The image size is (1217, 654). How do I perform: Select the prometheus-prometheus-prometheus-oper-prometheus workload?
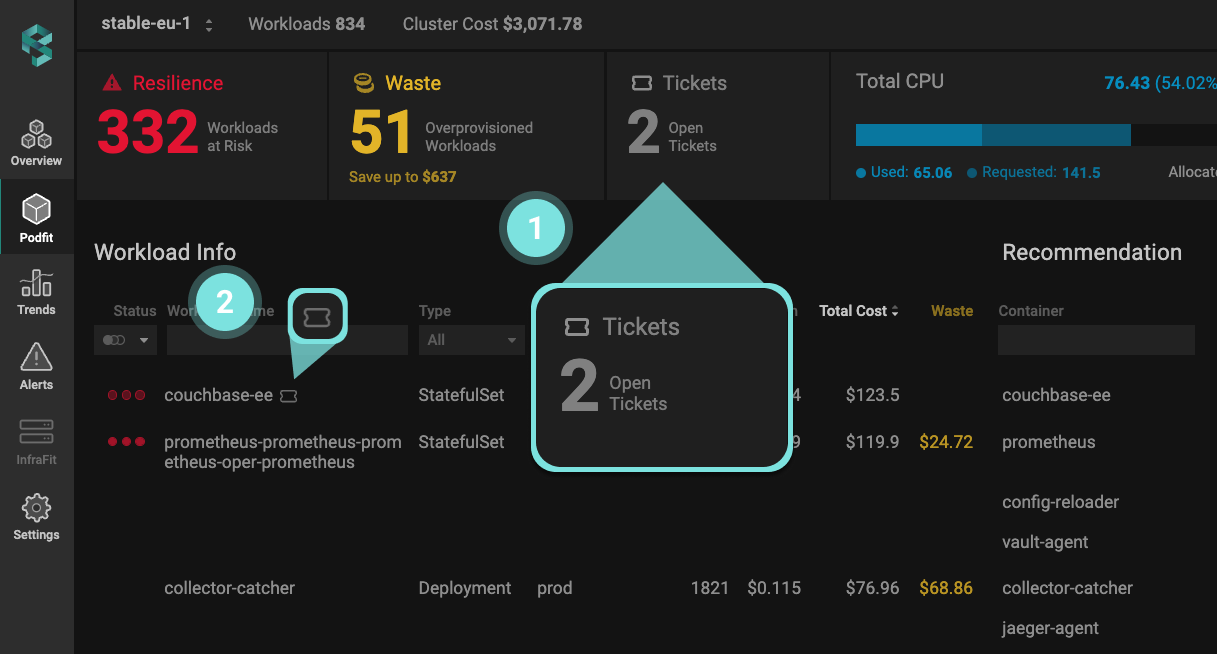pos(283,452)
